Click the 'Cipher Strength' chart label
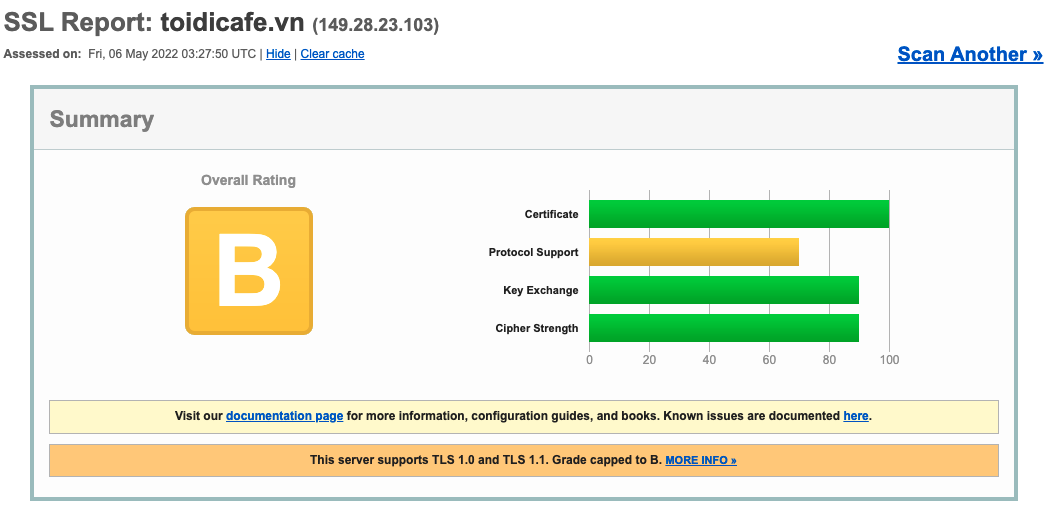Viewport: 1064px width, 521px height. (x=537, y=328)
